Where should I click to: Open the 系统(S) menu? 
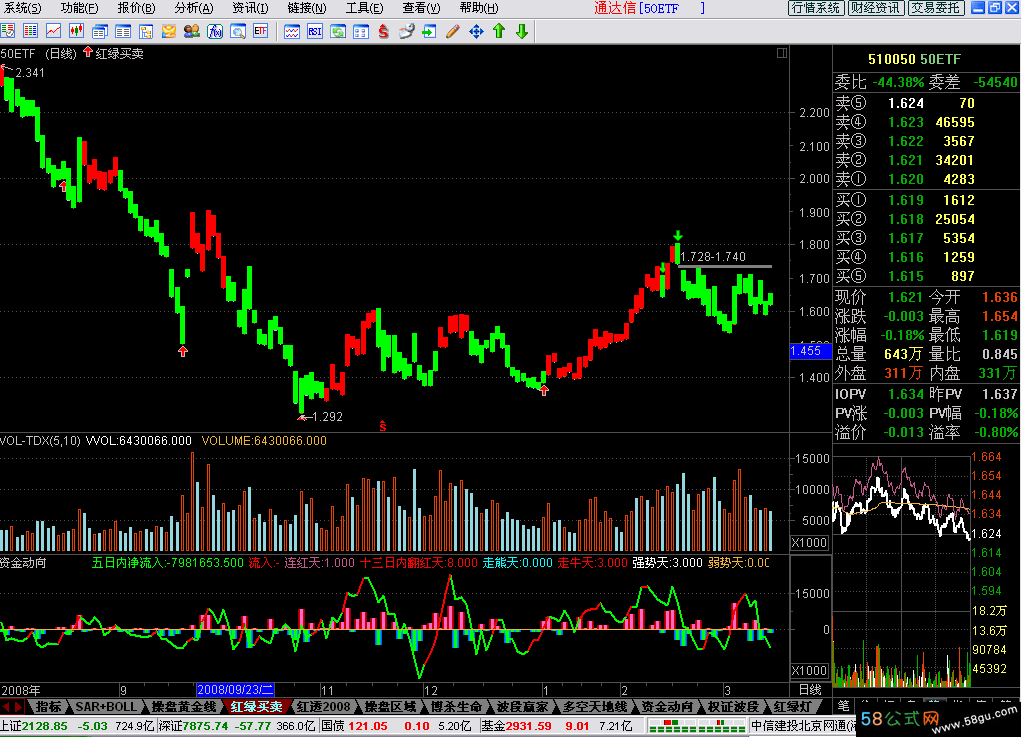[x=21, y=8]
